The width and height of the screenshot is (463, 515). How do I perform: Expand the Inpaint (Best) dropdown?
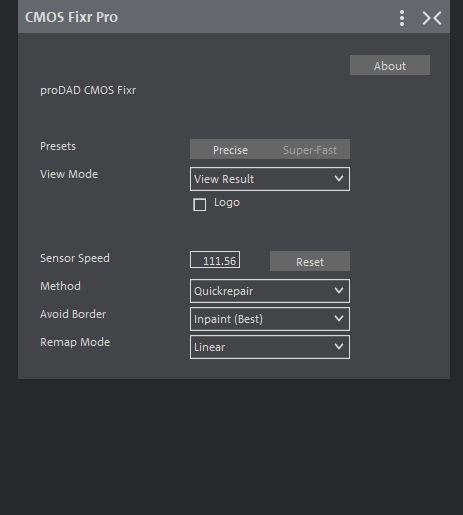[x=270, y=319]
